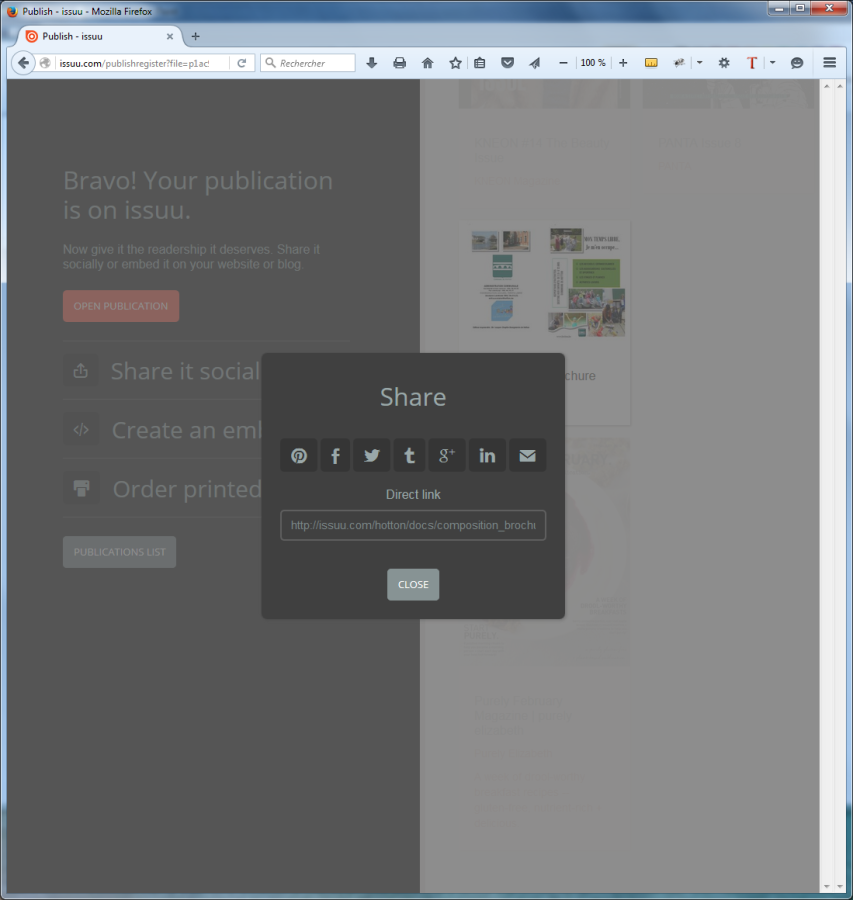853x900 pixels.
Task: Click the site identity globe icon
Action: pyautogui.click(x=45, y=63)
